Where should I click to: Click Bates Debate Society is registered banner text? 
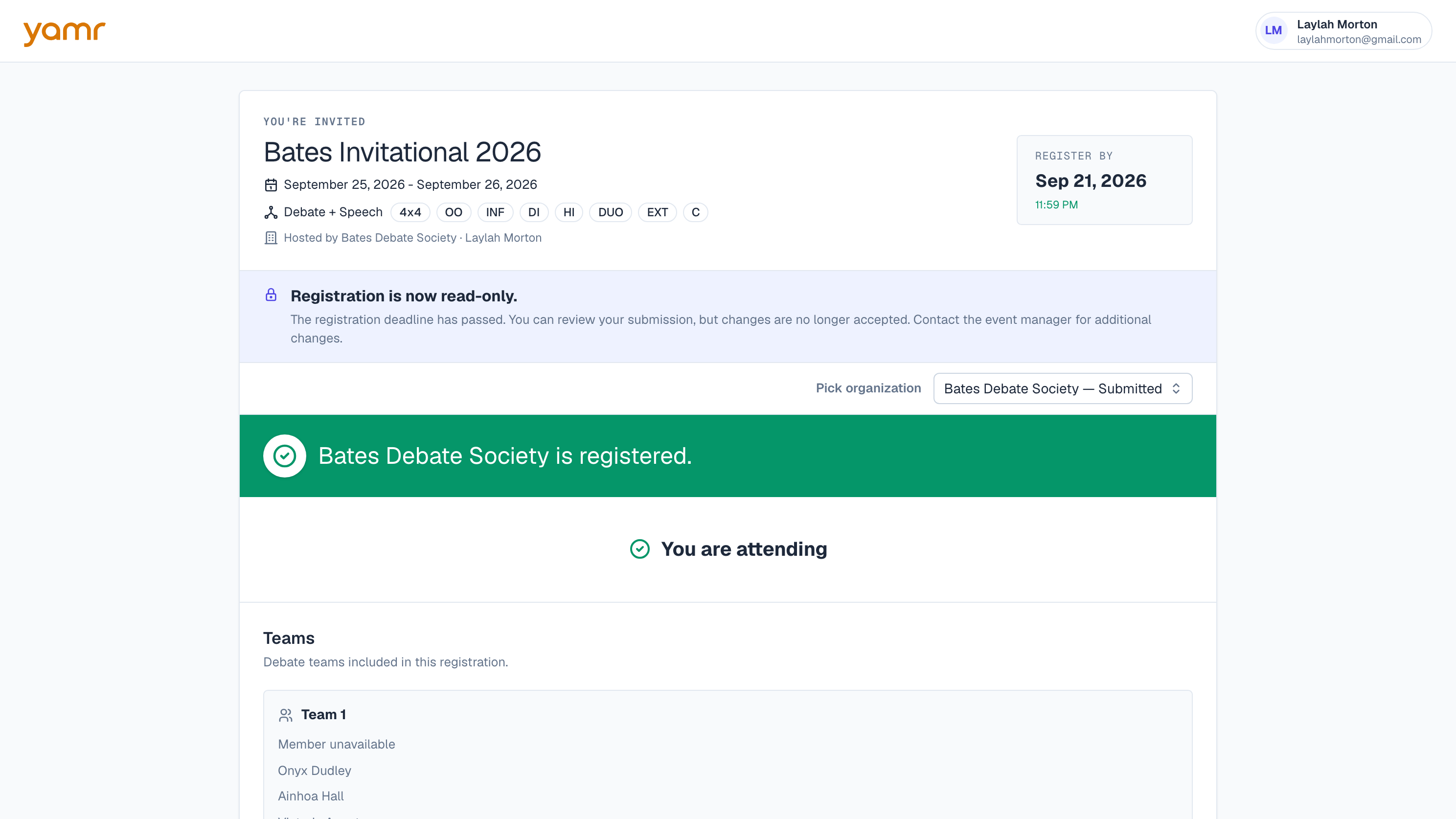pyautogui.click(x=505, y=456)
